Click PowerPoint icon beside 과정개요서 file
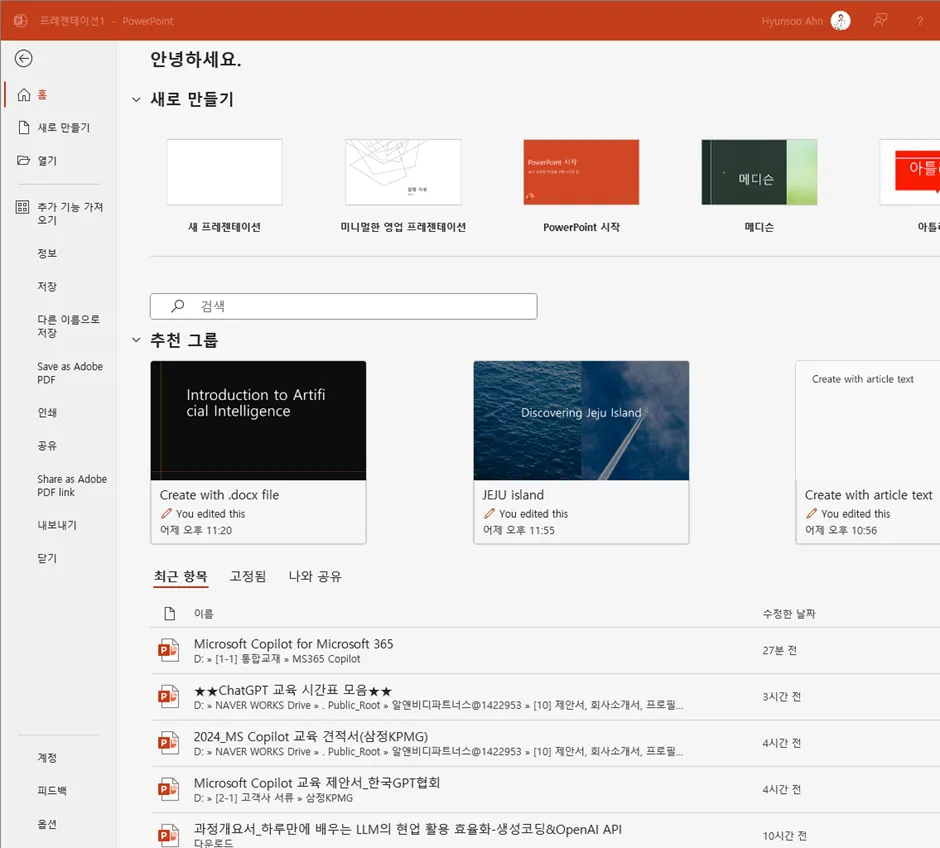 coord(168,835)
